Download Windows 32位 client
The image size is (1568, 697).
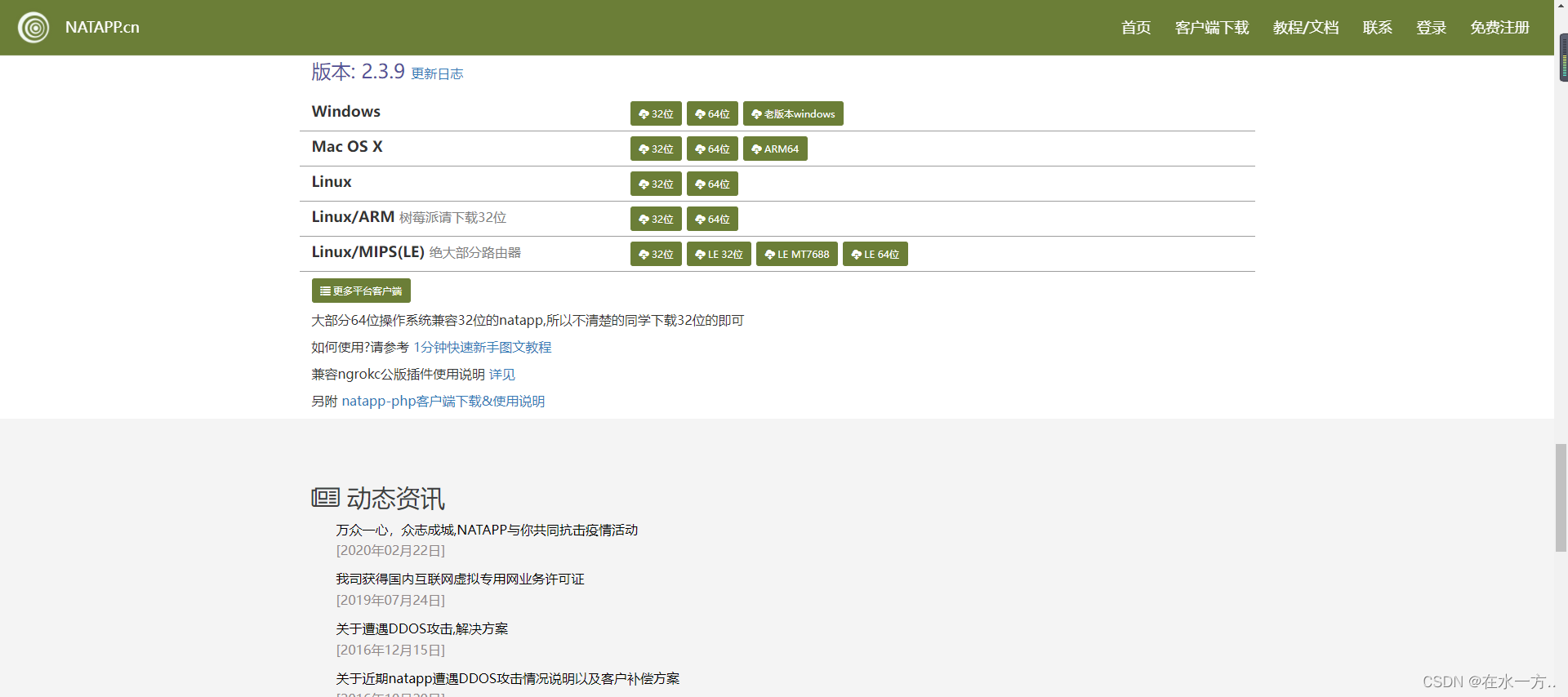click(x=656, y=113)
